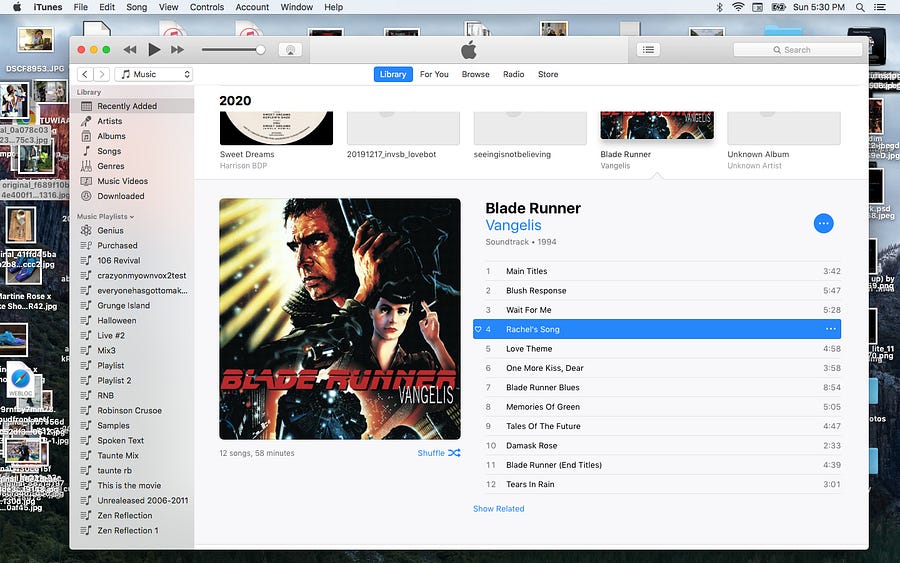Viewport: 900px width, 563px height.
Task: Open the Vangelis artist link
Action: [513, 225]
